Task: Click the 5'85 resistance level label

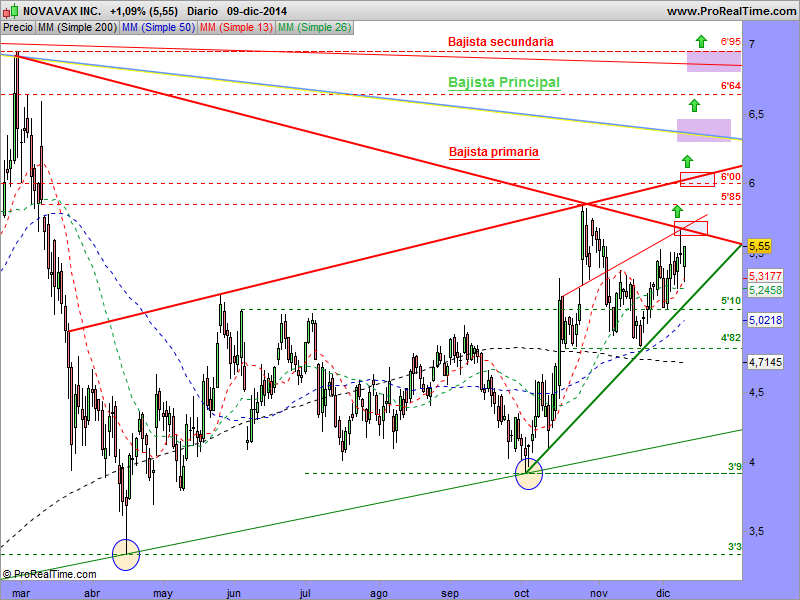Action: click(730, 196)
